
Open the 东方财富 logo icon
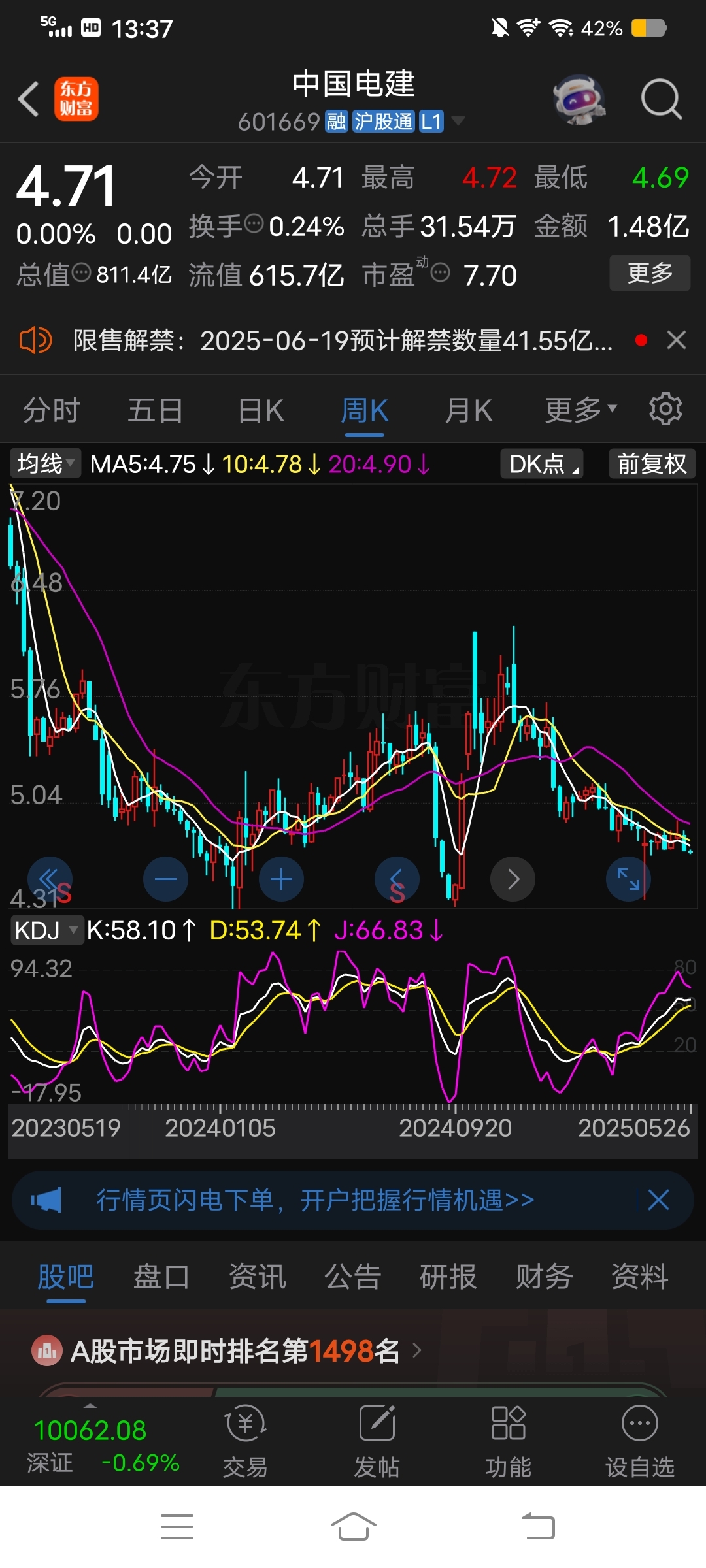(x=76, y=99)
